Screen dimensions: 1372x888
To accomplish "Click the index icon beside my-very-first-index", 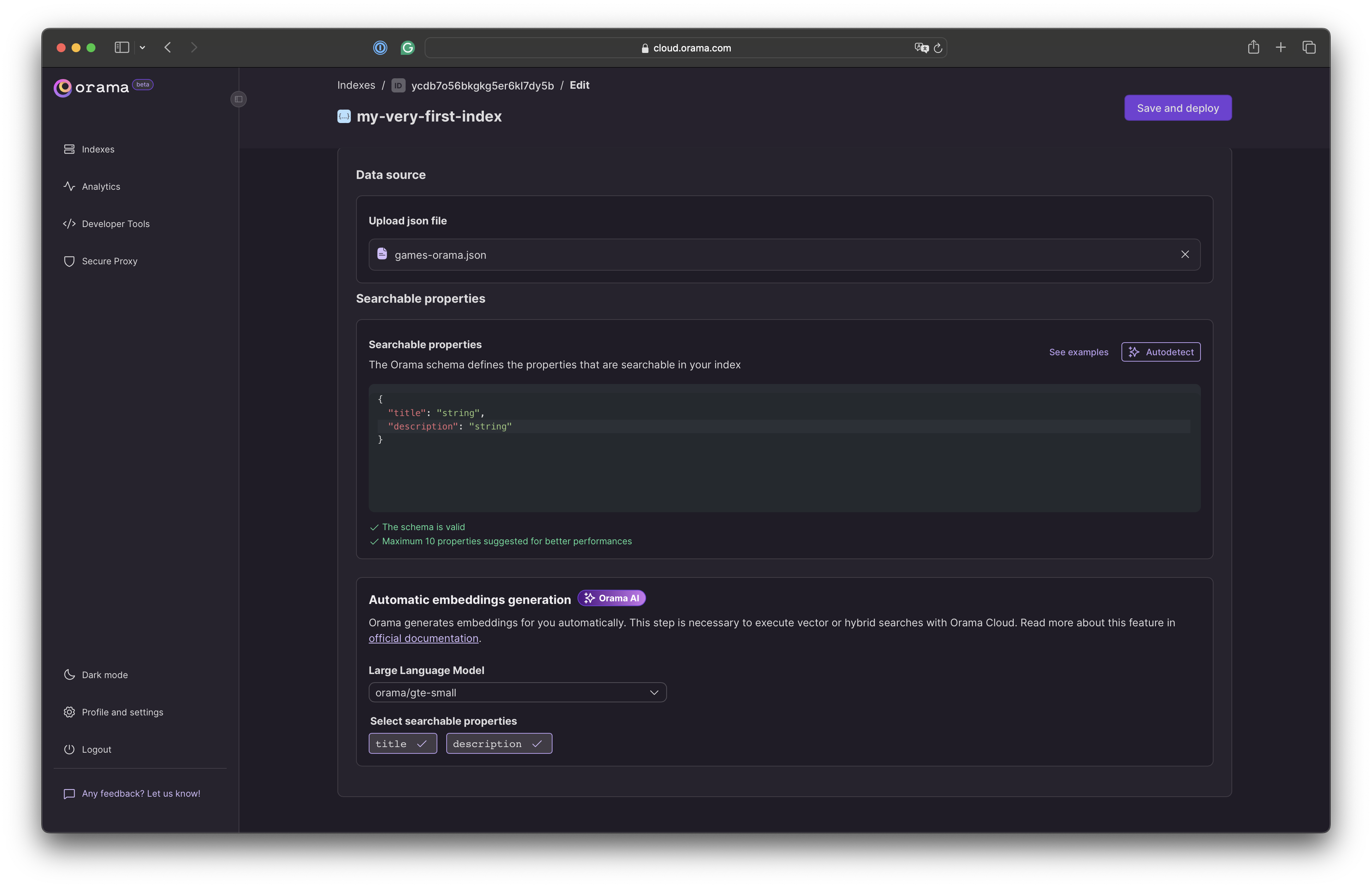I will (x=344, y=116).
